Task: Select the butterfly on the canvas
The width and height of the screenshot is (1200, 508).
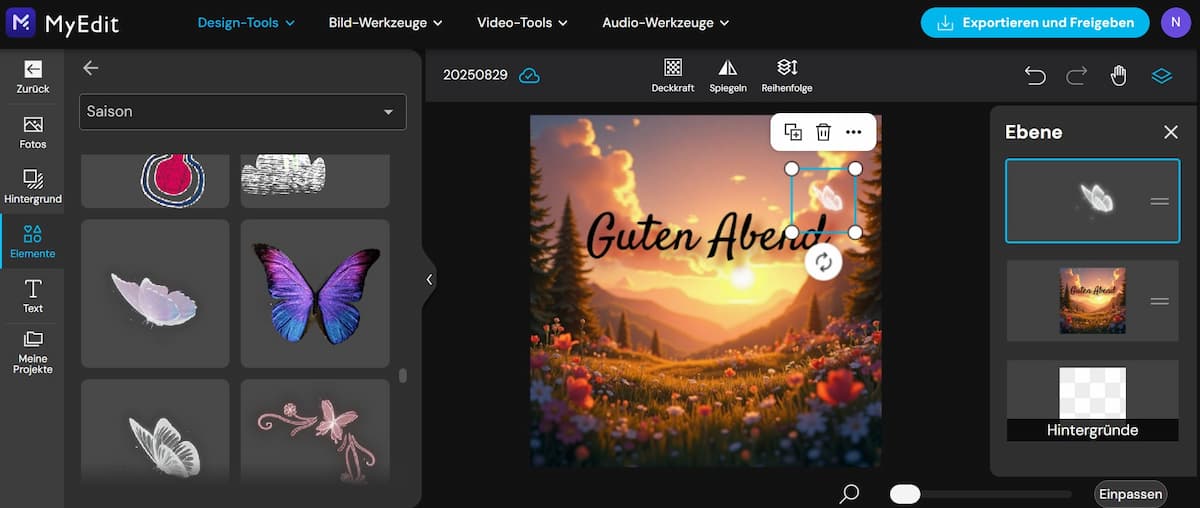Action: tap(823, 200)
